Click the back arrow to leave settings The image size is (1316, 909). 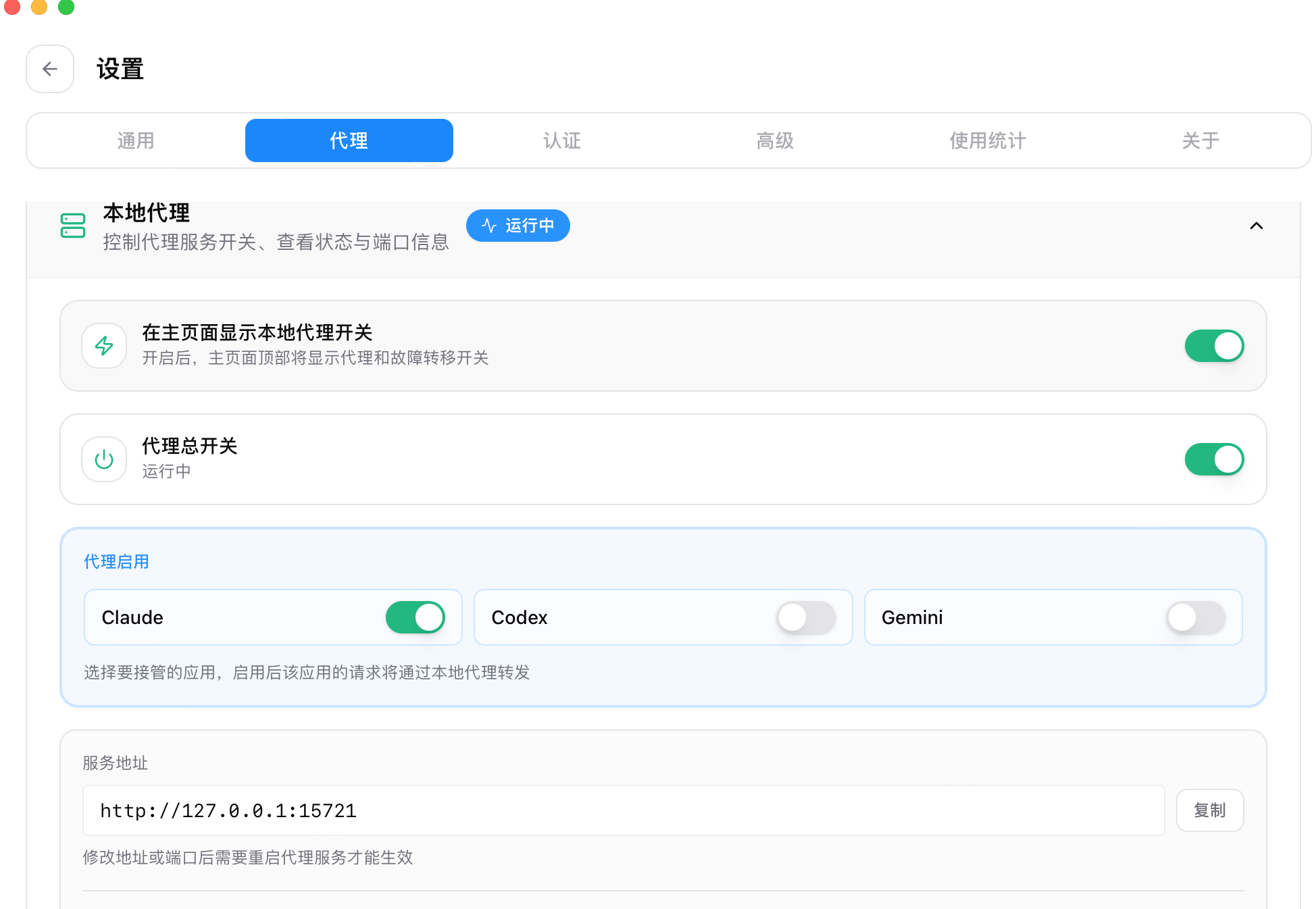[49, 69]
